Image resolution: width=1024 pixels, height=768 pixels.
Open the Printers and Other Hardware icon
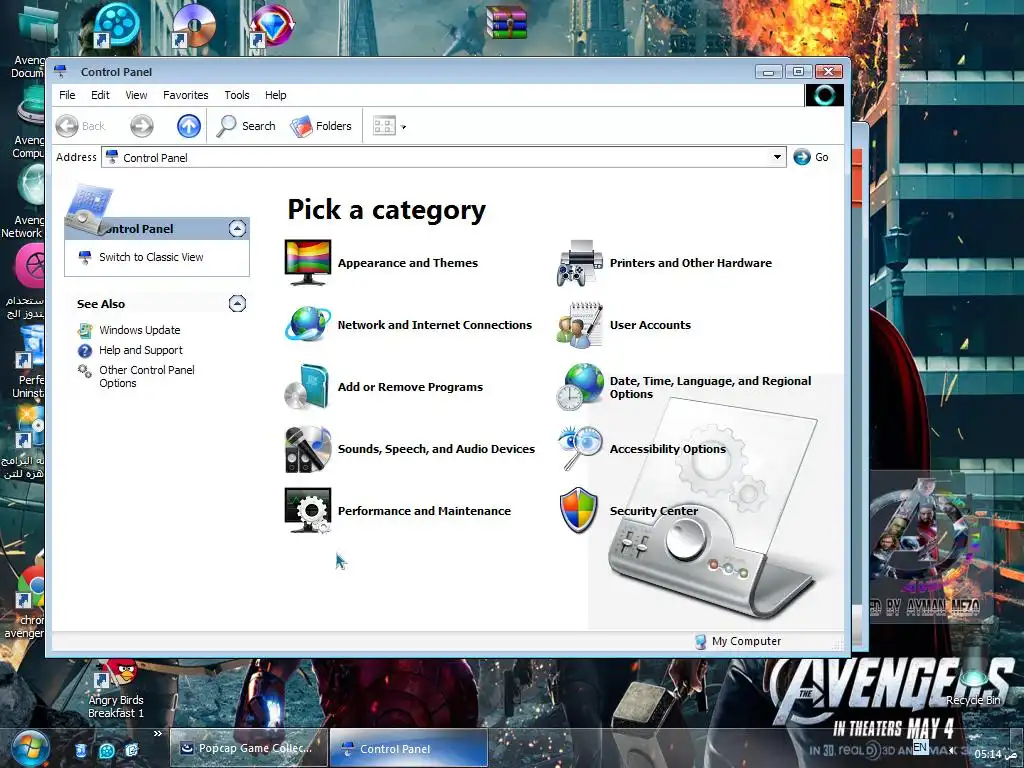(579, 263)
